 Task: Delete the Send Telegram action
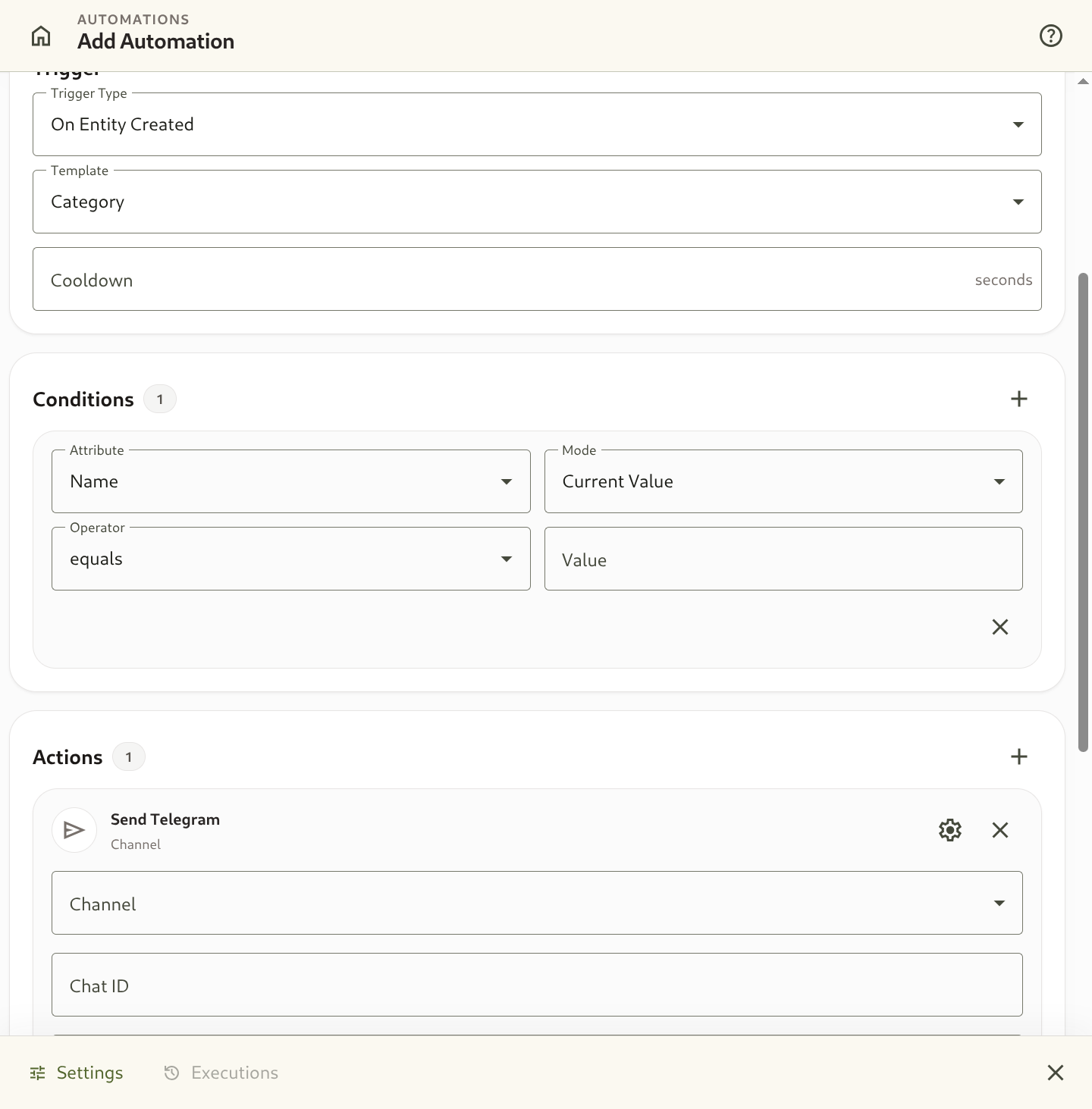pyautogui.click(x=1000, y=830)
